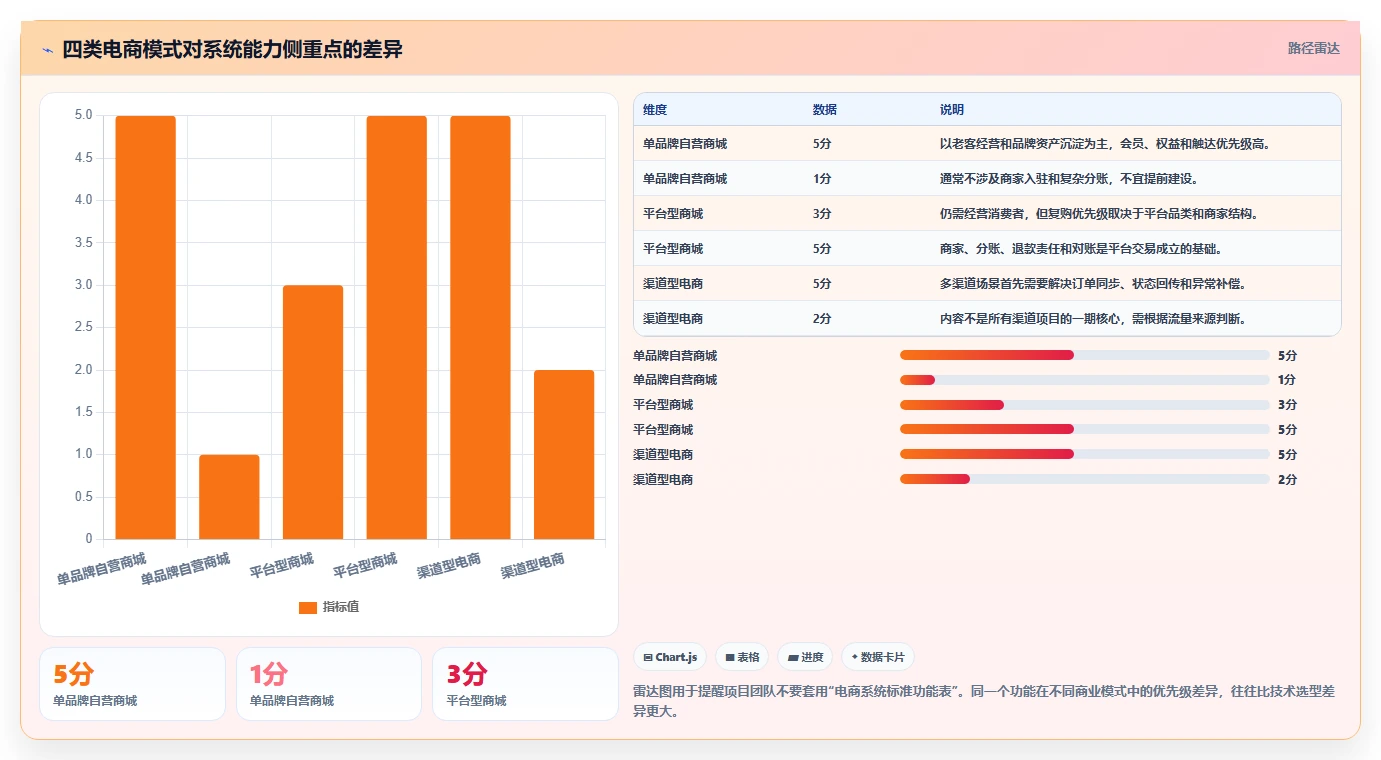The image size is (1381, 760).
Task: Click the 2.5 tick on the y-axis
Action: pos(83,327)
